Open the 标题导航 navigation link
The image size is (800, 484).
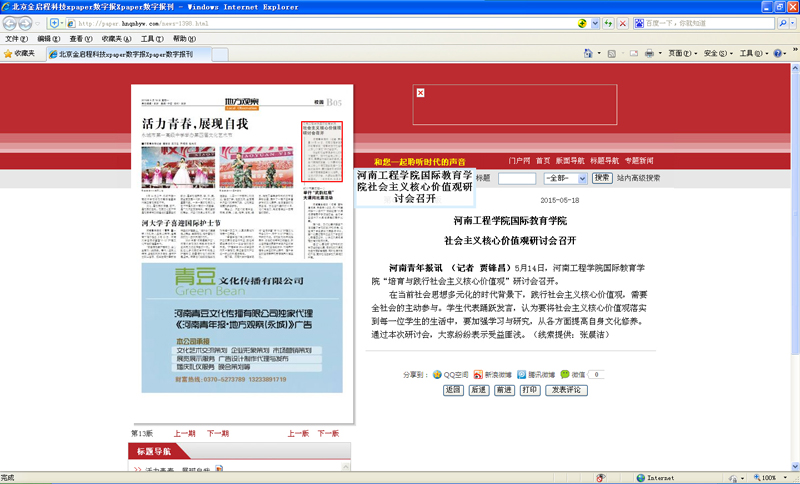point(605,161)
